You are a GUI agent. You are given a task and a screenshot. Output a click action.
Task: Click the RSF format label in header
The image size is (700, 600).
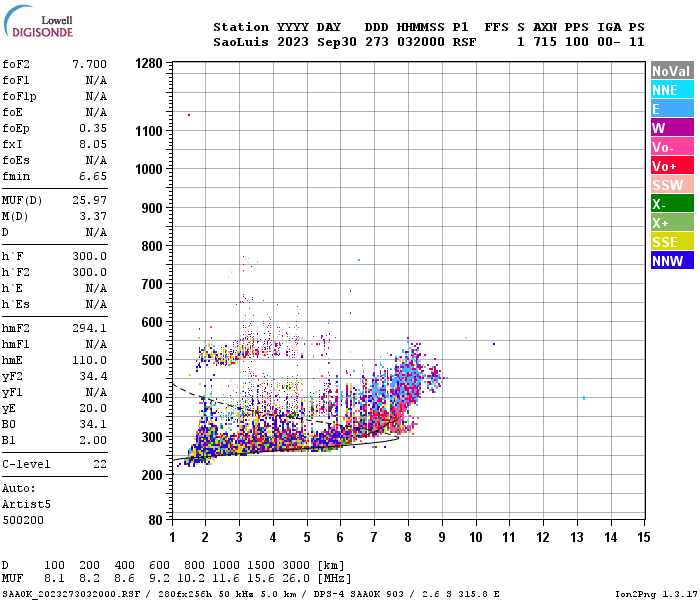tap(464, 42)
